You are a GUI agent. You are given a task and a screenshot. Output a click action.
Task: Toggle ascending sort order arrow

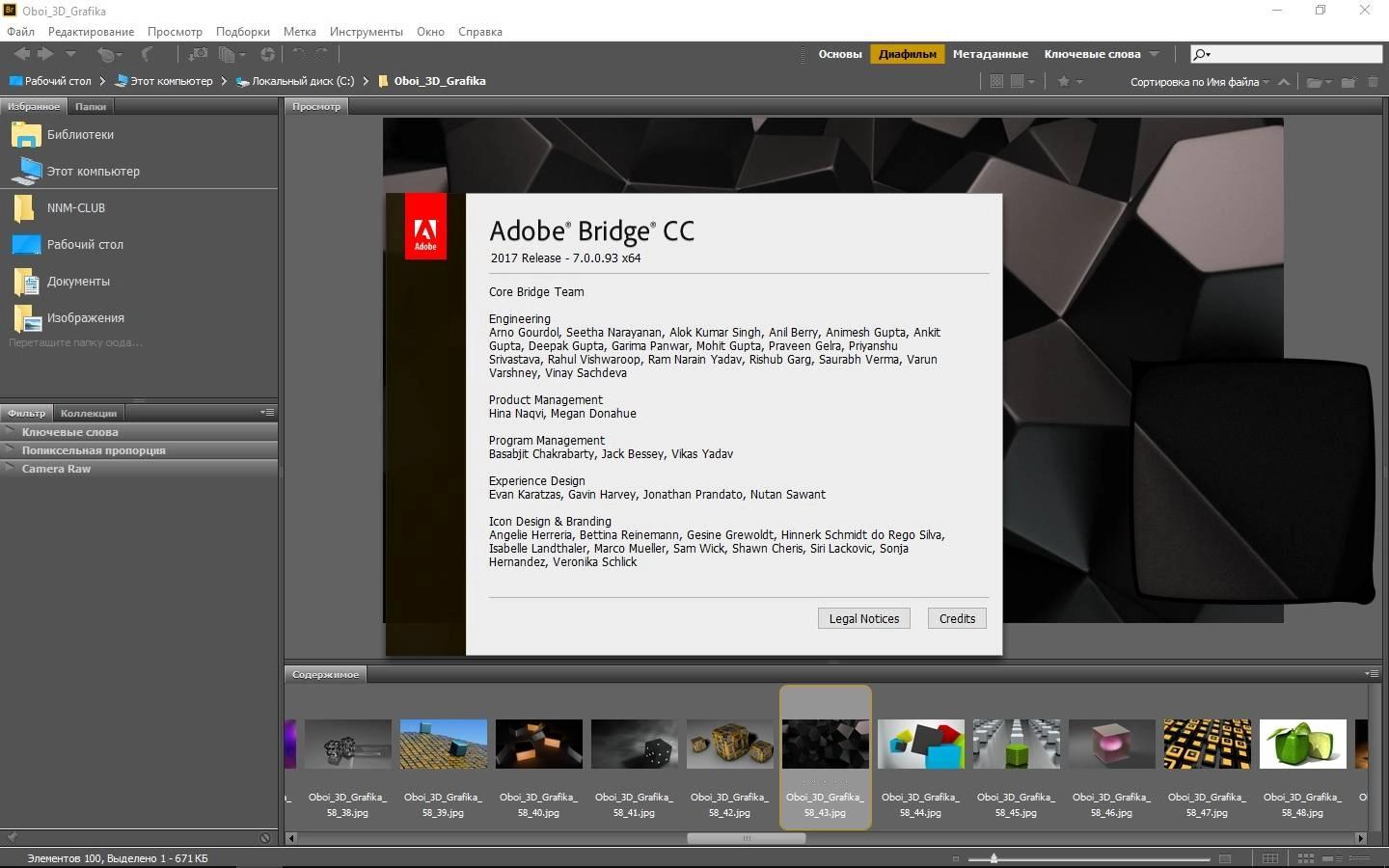point(1284,82)
